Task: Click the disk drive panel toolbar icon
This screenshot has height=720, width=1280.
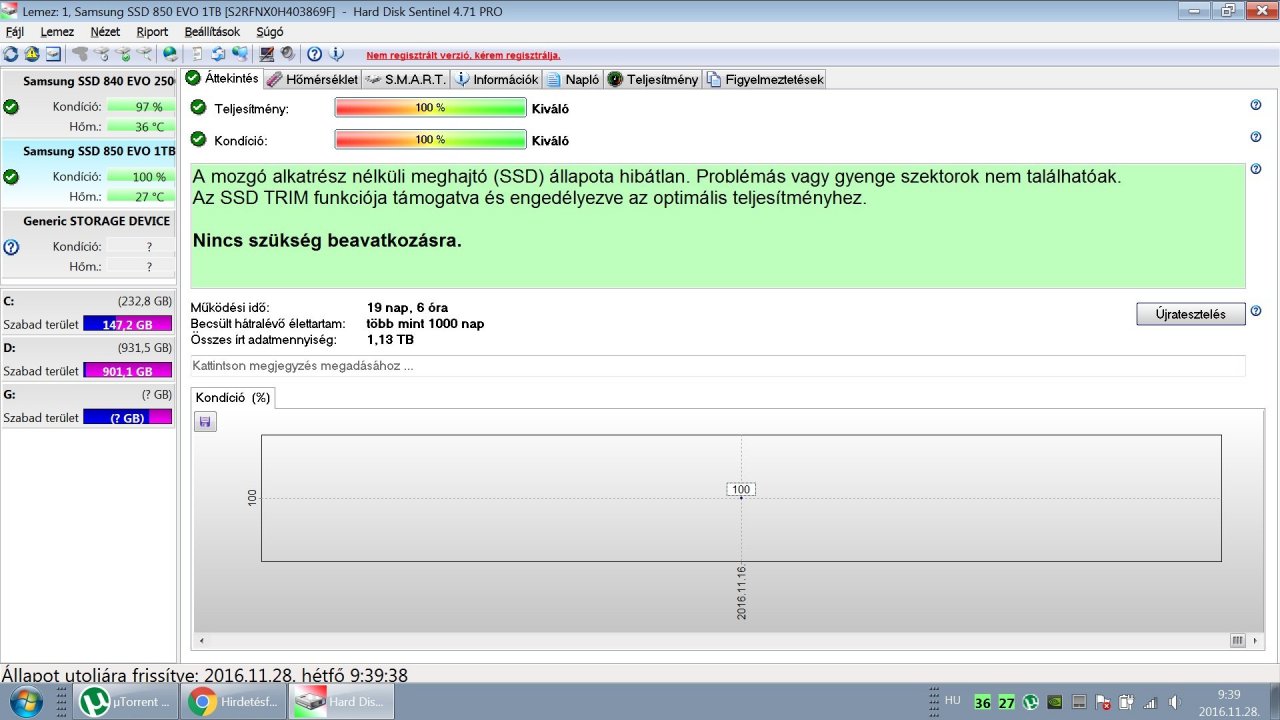Action: (x=53, y=54)
